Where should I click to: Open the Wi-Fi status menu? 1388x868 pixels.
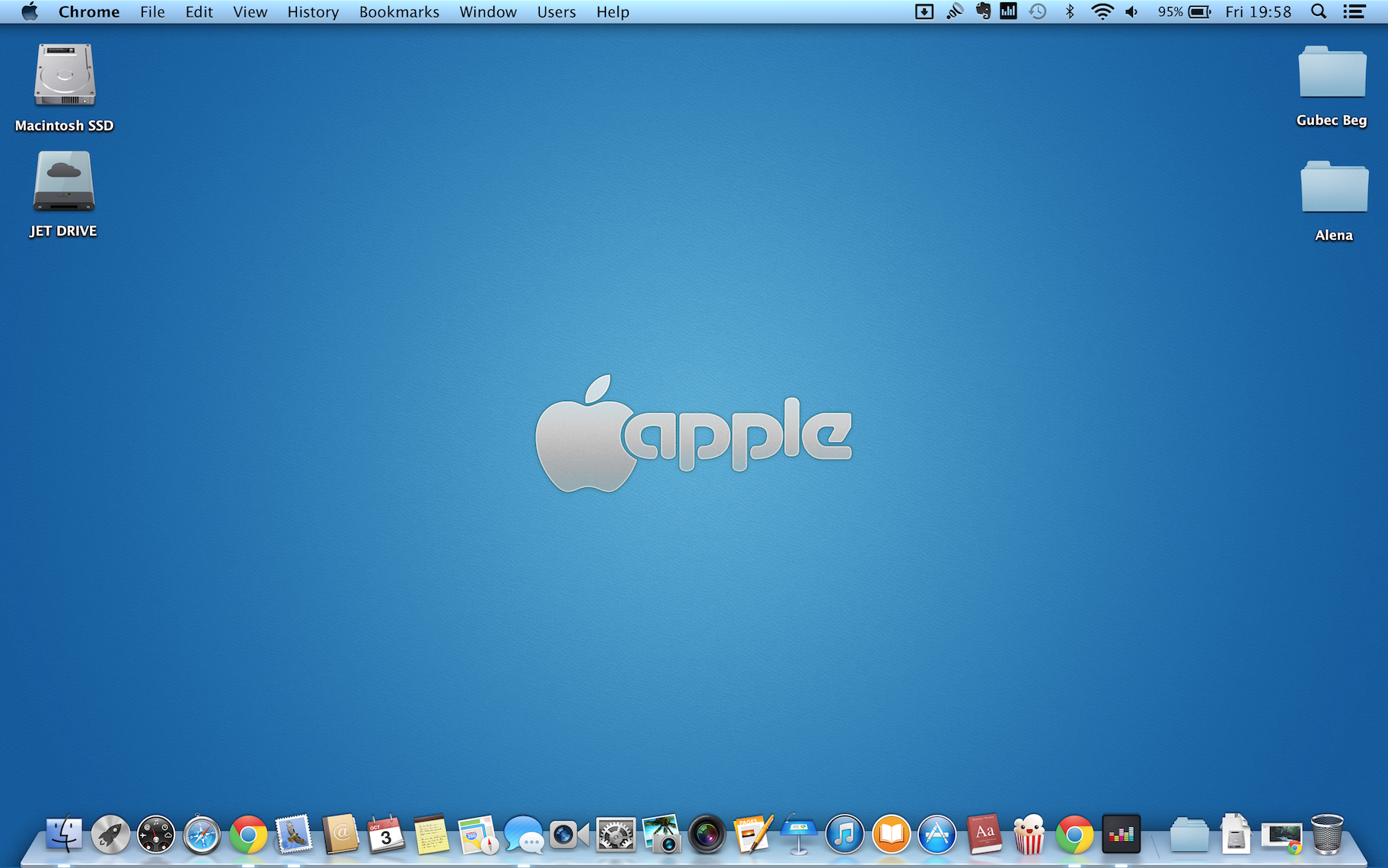pyautogui.click(x=1102, y=11)
